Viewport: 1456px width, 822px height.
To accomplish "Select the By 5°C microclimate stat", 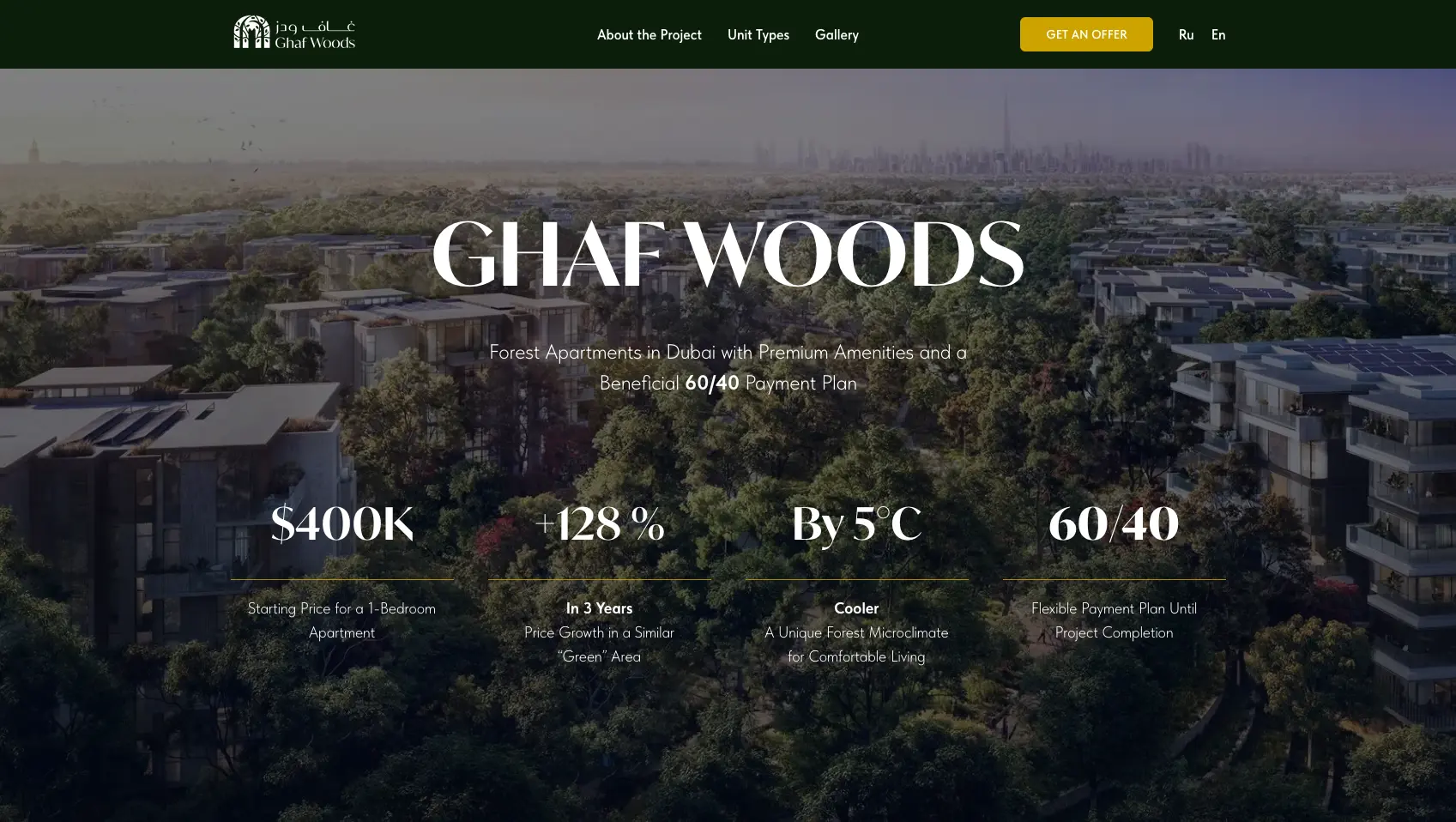I will click(x=855, y=523).
